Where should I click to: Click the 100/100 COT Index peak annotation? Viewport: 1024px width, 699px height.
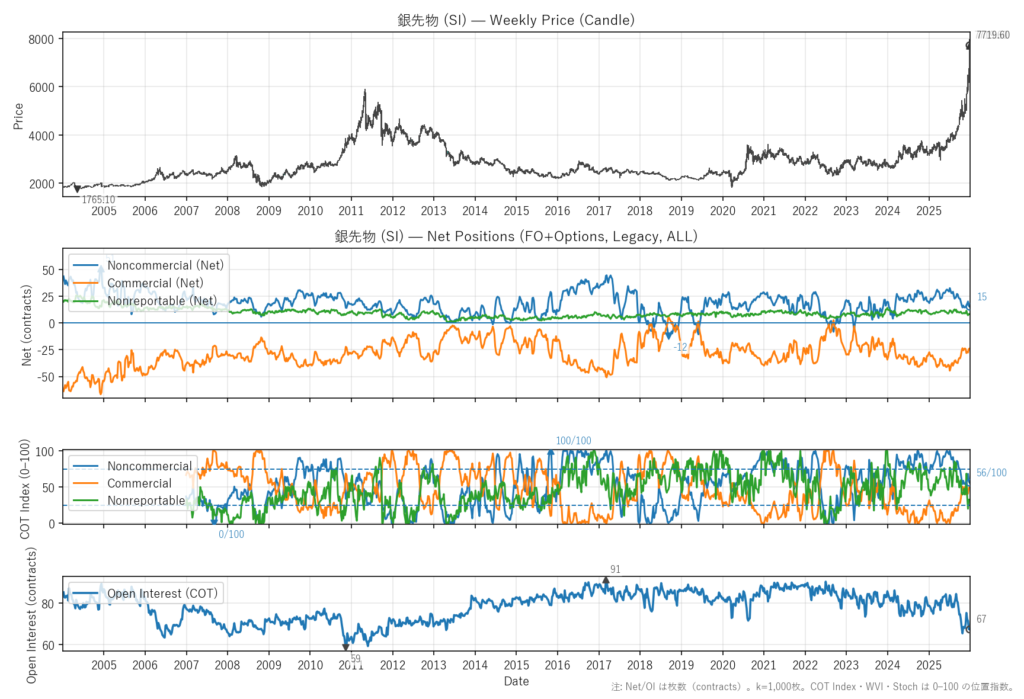point(573,441)
